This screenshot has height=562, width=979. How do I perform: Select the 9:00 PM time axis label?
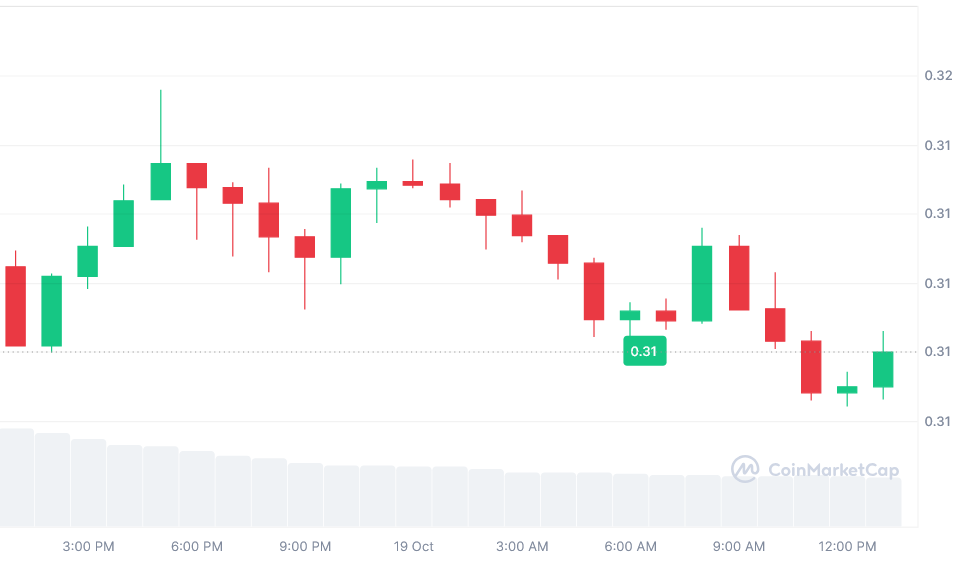click(x=305, y=547)
